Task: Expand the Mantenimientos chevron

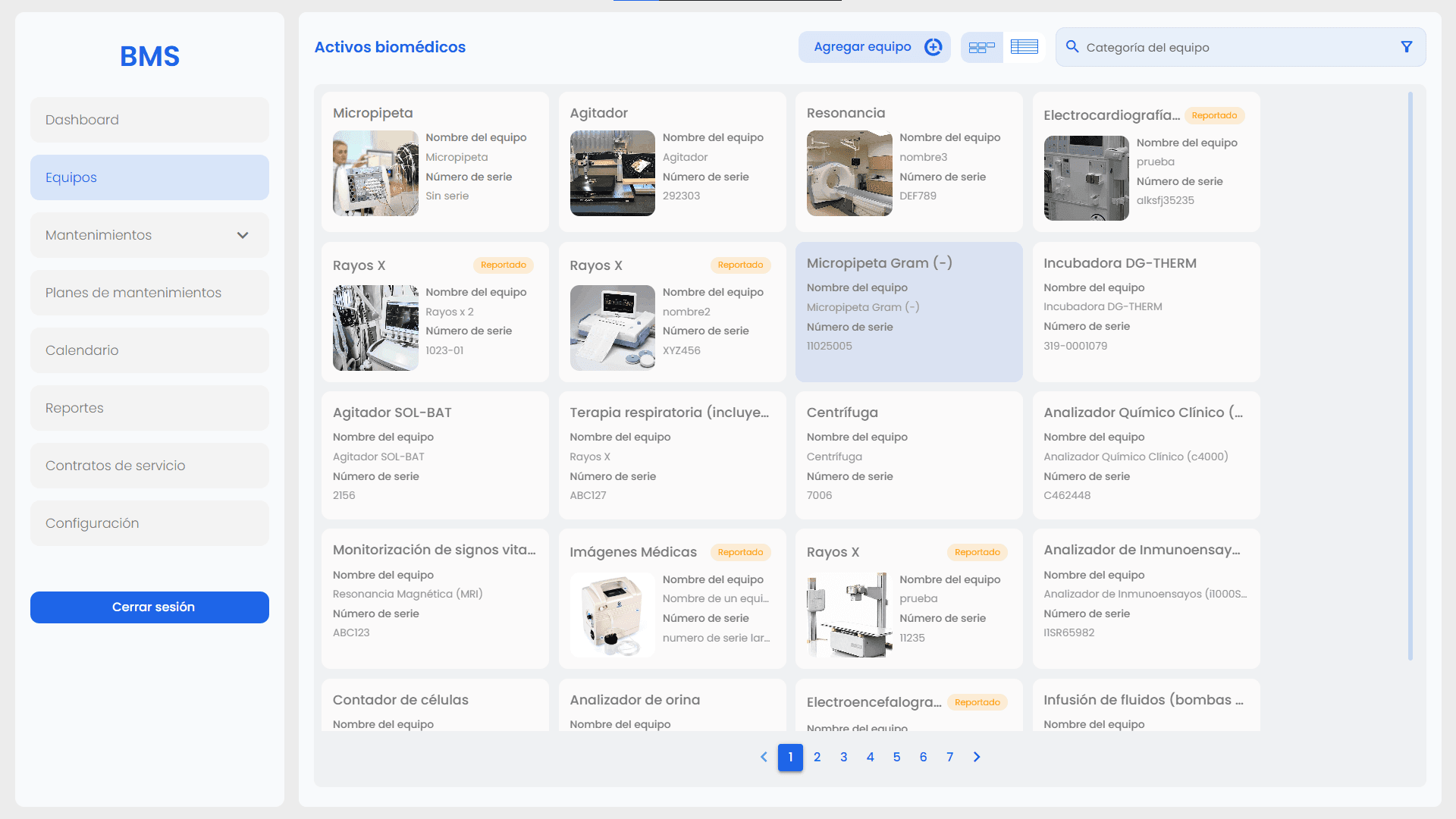Action: [243, 235]
